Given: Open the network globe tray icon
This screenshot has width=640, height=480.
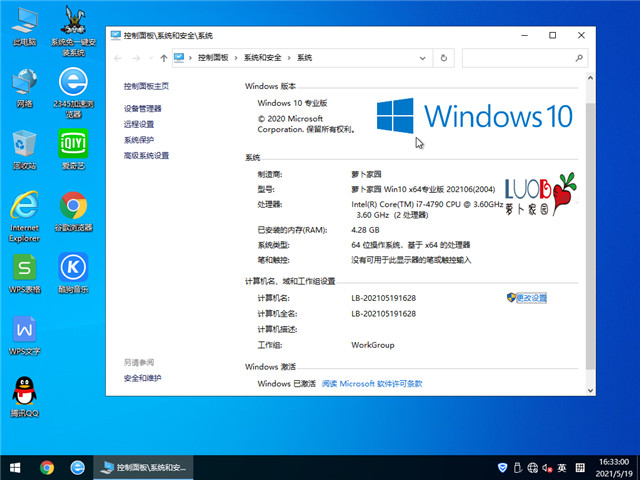Looking at the screenshot, I should (532, 467).
